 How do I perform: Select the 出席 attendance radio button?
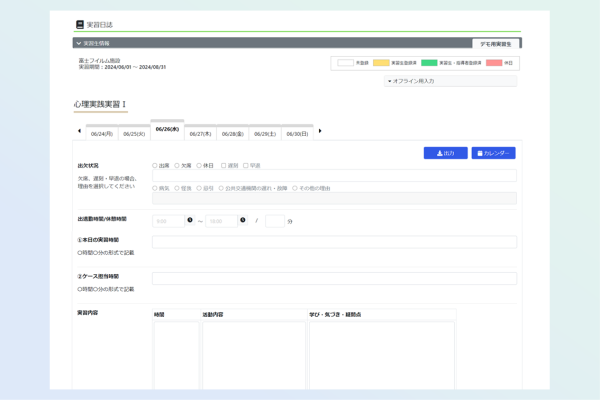155,166
